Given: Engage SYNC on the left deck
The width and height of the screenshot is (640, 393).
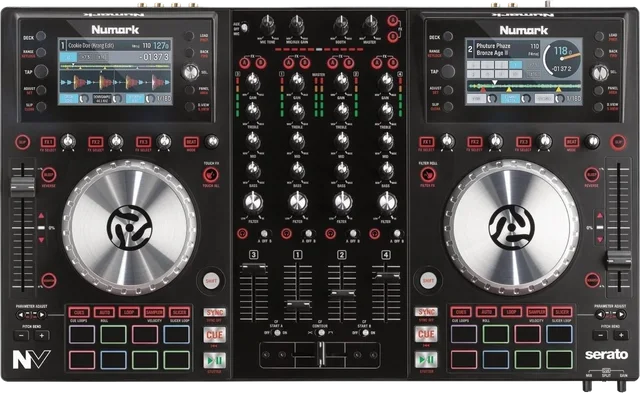Looking at the screenshot, I should (214, 313).
